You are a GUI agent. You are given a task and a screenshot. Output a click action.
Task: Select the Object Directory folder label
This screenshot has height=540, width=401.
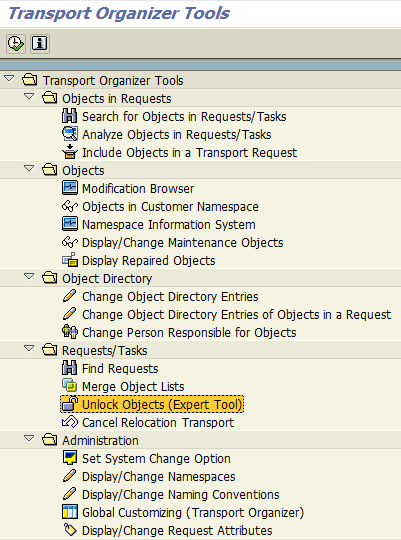tap(107, 279)
